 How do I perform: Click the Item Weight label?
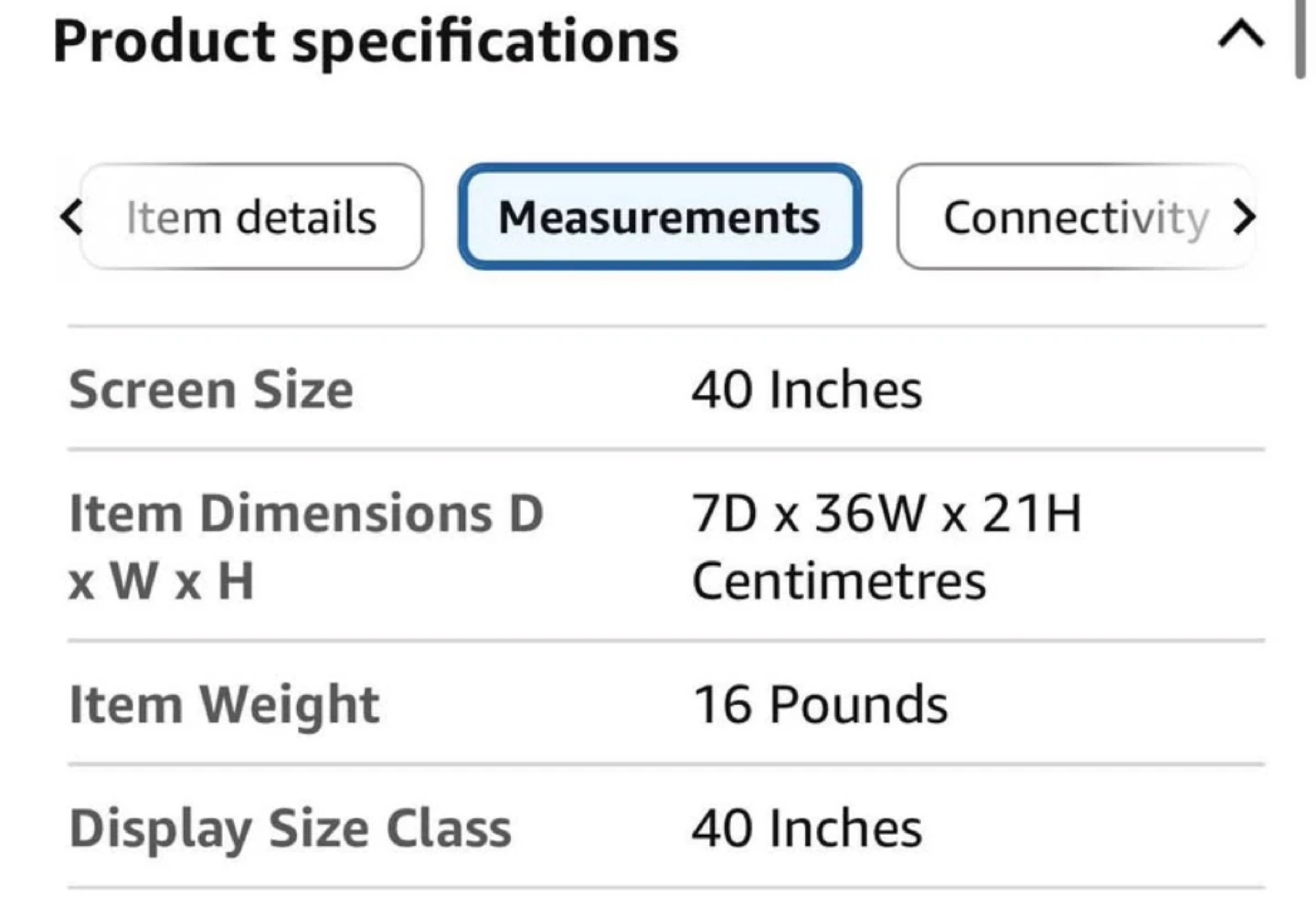pos(224,704)
